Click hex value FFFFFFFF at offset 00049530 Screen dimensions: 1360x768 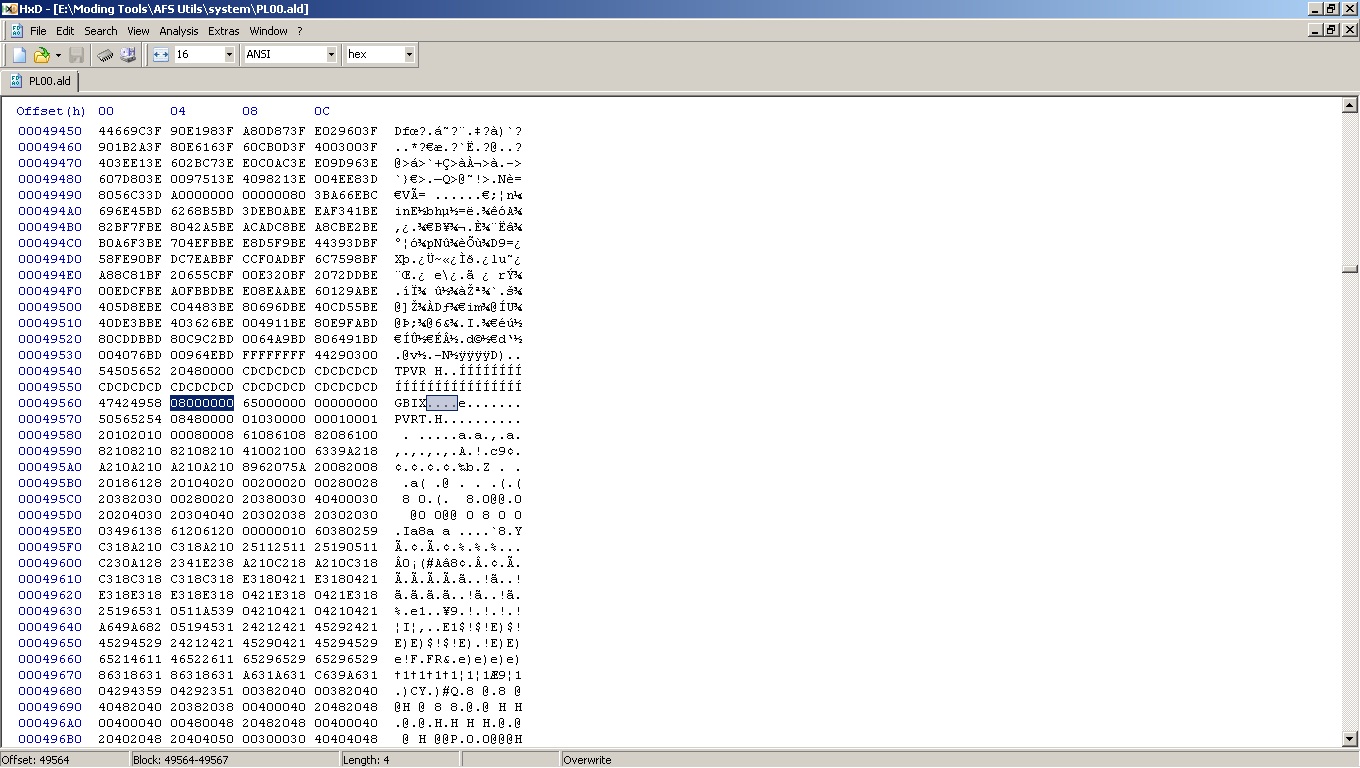(x=274, y=355)
